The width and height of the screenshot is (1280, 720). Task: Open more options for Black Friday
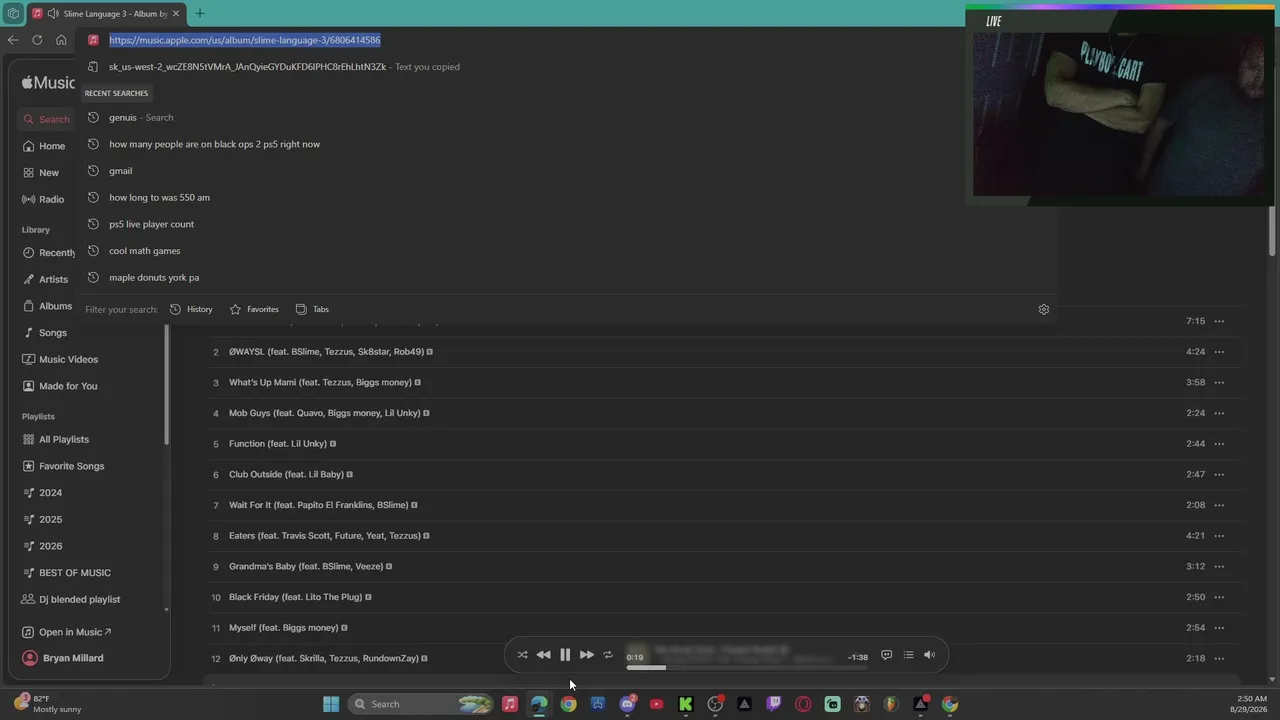point(1219,597)
